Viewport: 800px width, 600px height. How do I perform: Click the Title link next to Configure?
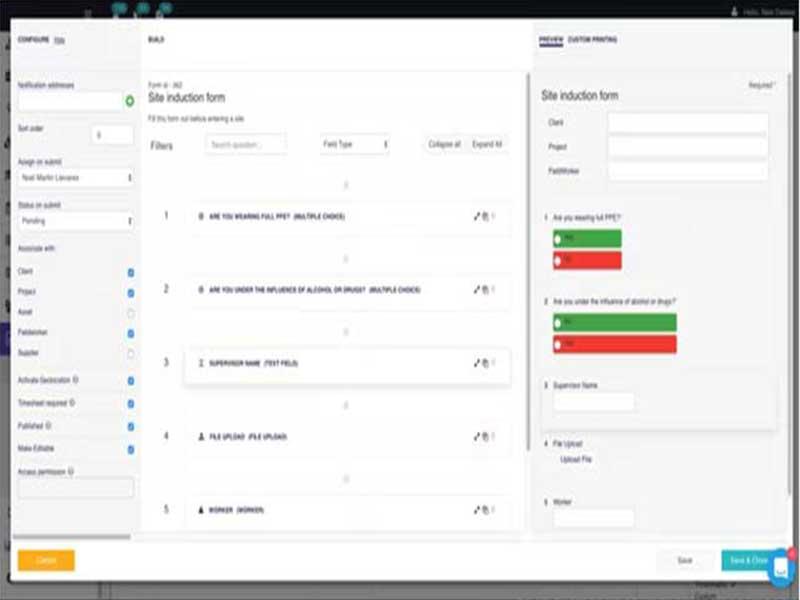click(59, 40)
